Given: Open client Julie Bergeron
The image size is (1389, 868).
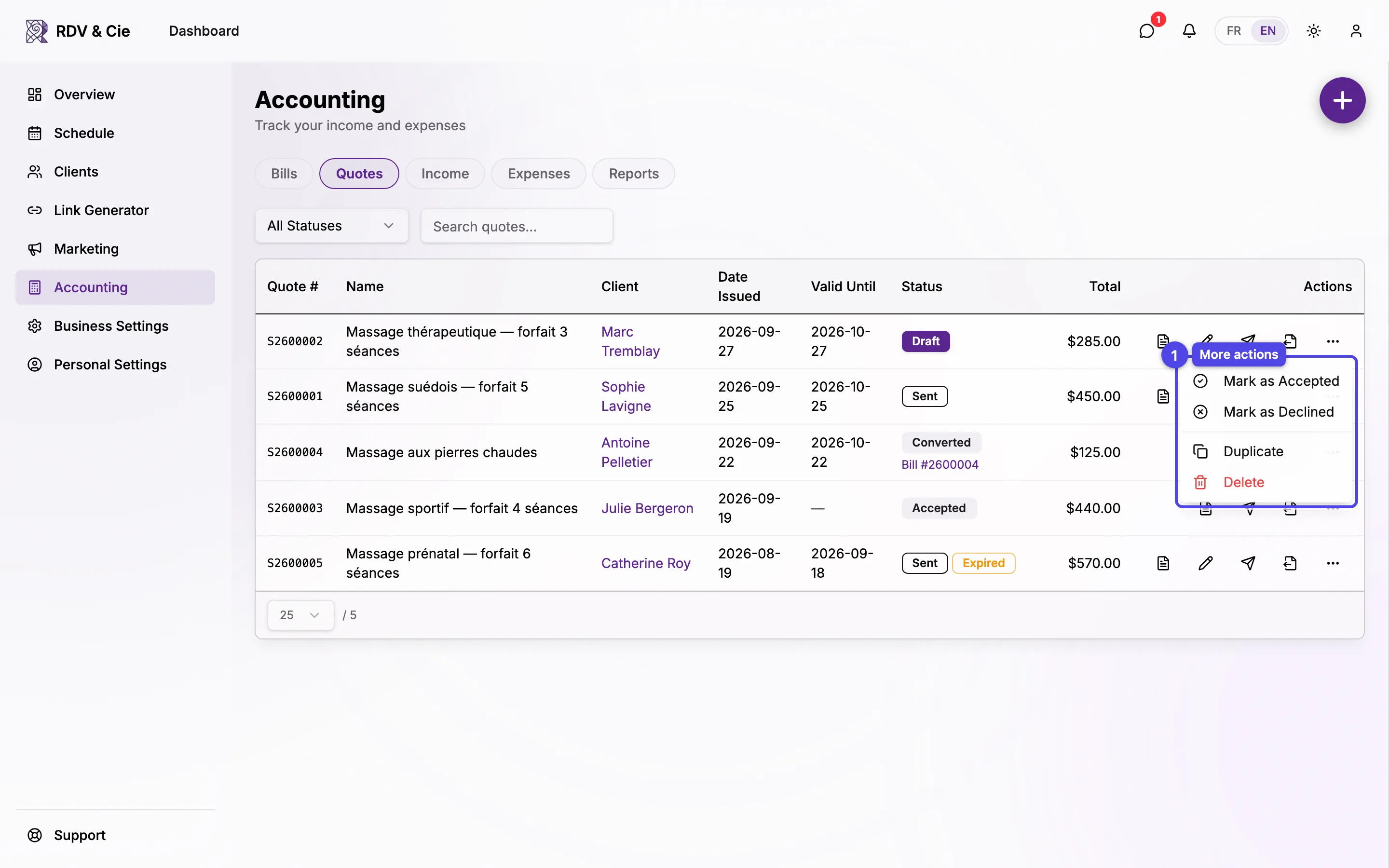Looking at the screenshot, I should point(647,508).
